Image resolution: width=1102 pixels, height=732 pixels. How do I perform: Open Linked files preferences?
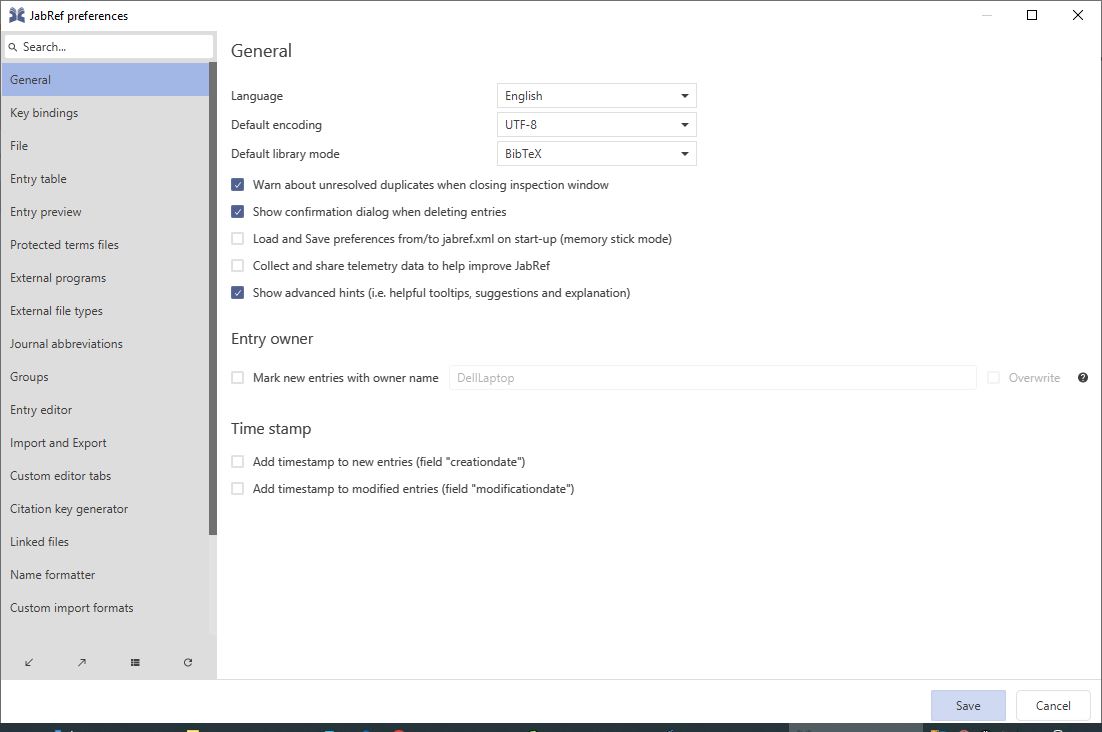(x=105, y=542)
